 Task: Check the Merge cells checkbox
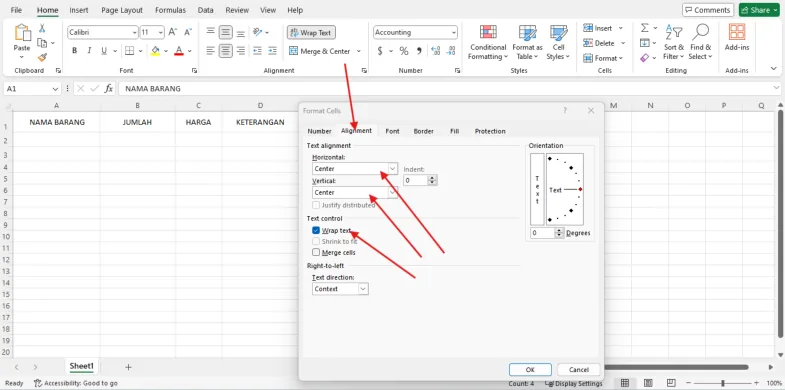(x=316, y=252)
